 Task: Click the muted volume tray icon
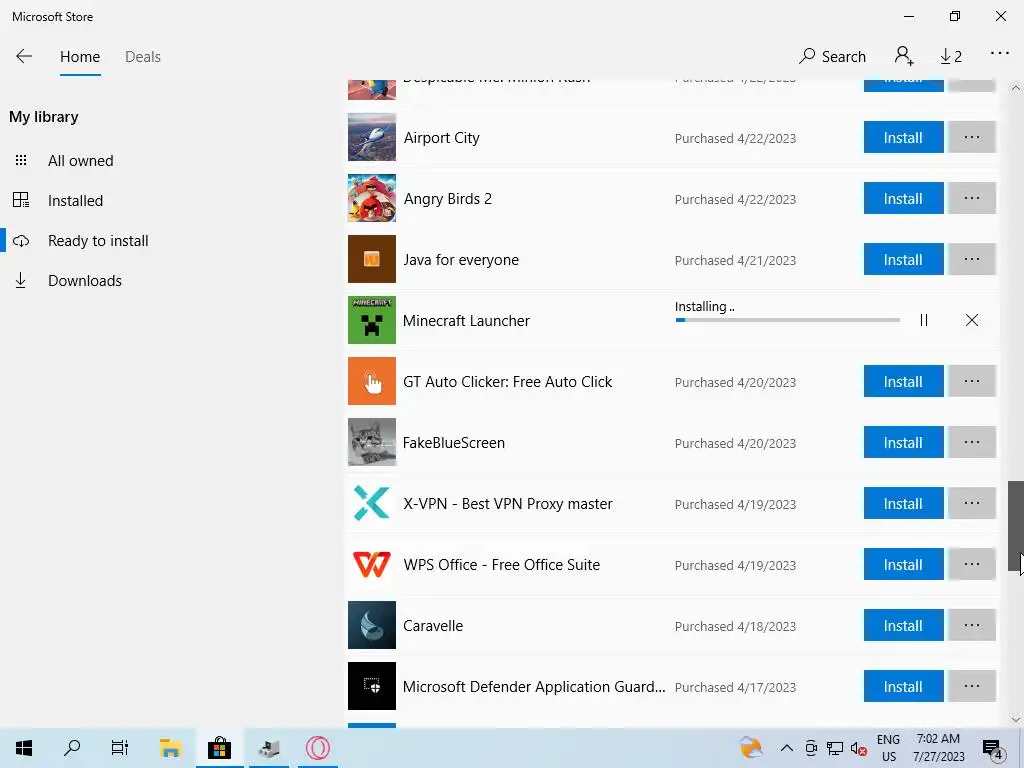(x=858, y=748)
